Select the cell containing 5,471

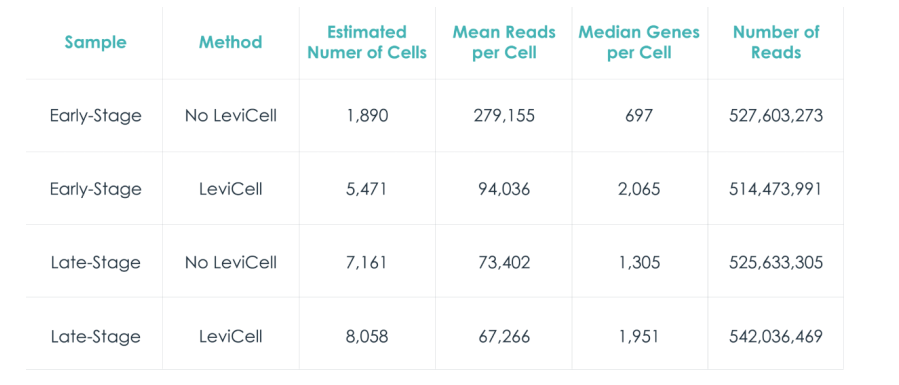(x=367, y=189)
